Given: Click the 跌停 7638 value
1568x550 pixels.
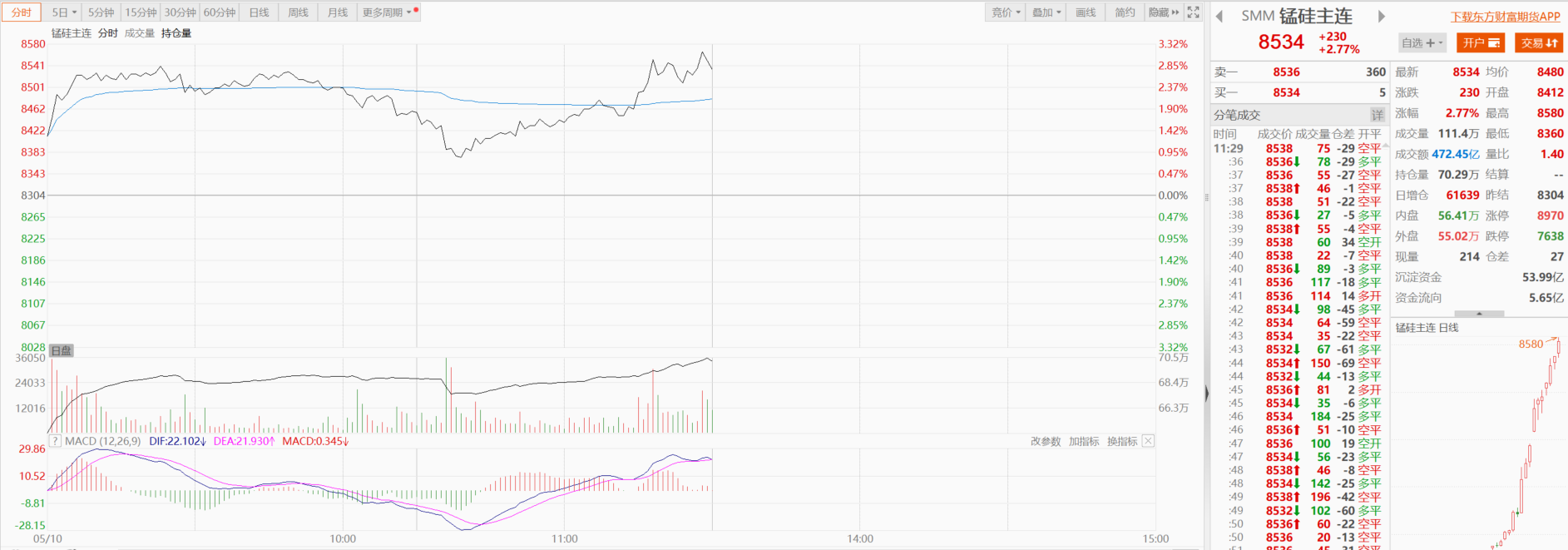Looking at the screenshot, I should pyautogui.click(x=1550, y=236).
